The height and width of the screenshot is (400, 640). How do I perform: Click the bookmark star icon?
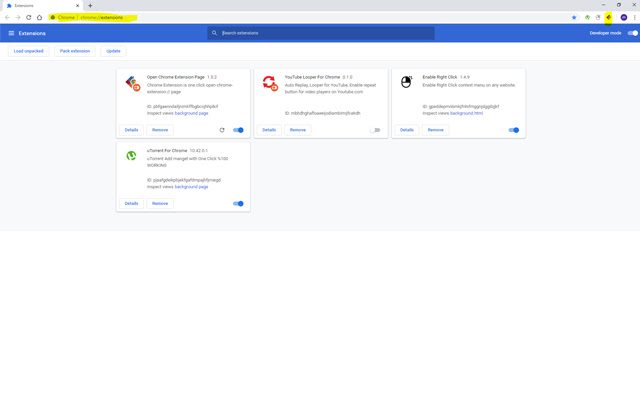(x=574, y=17)
